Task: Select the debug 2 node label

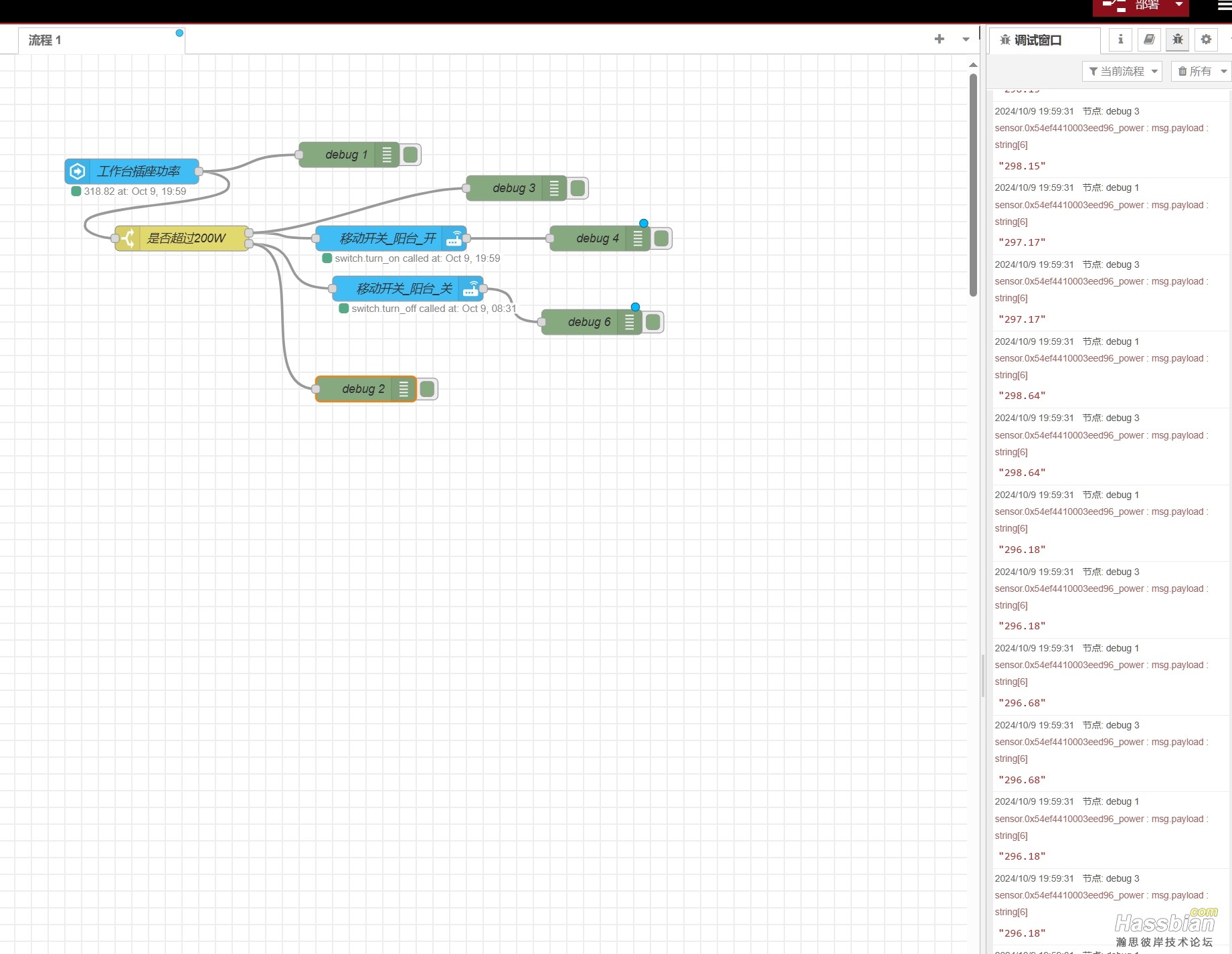Action: [363, 389]
